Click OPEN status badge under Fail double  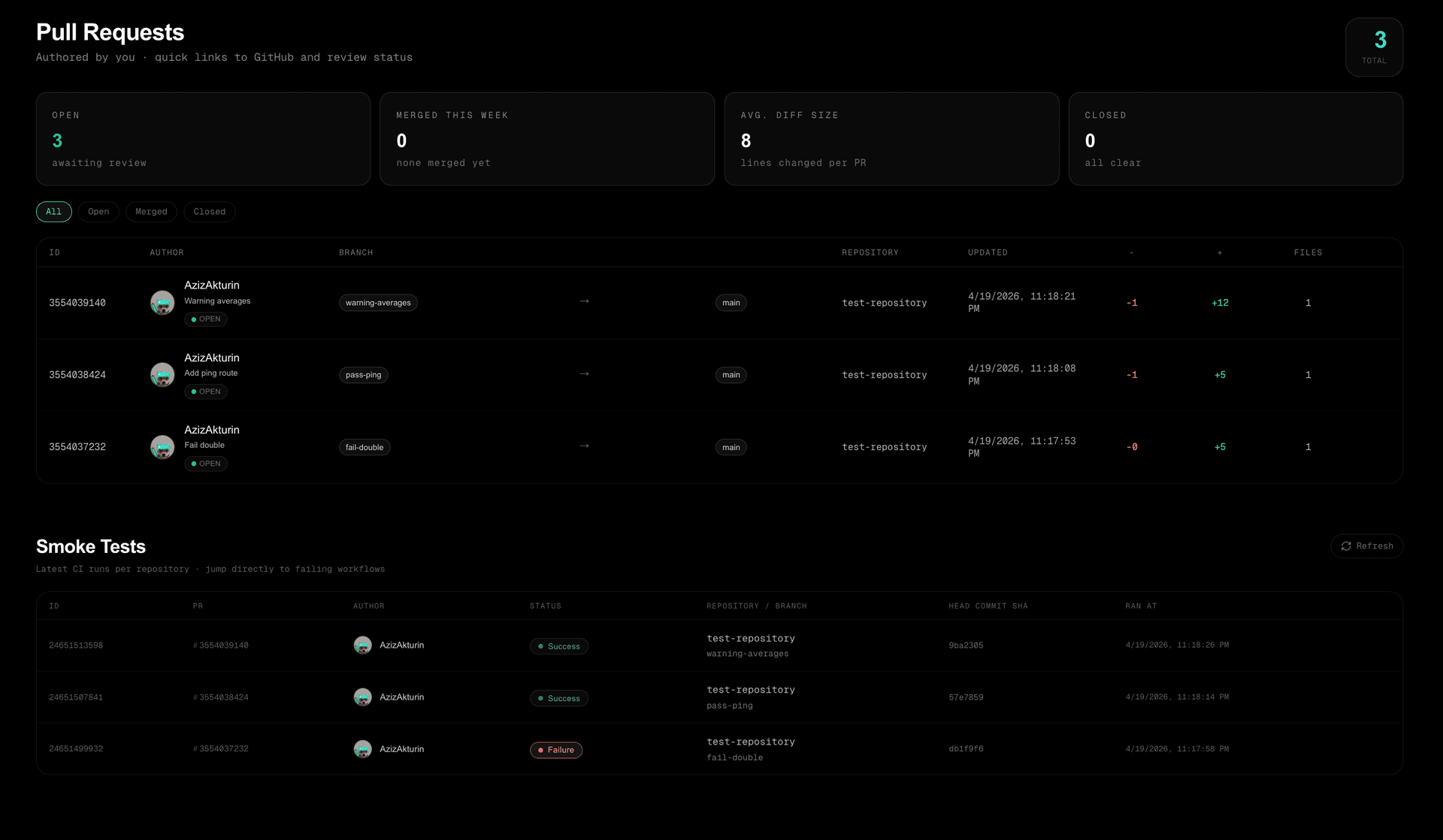(x=206, y=464)
